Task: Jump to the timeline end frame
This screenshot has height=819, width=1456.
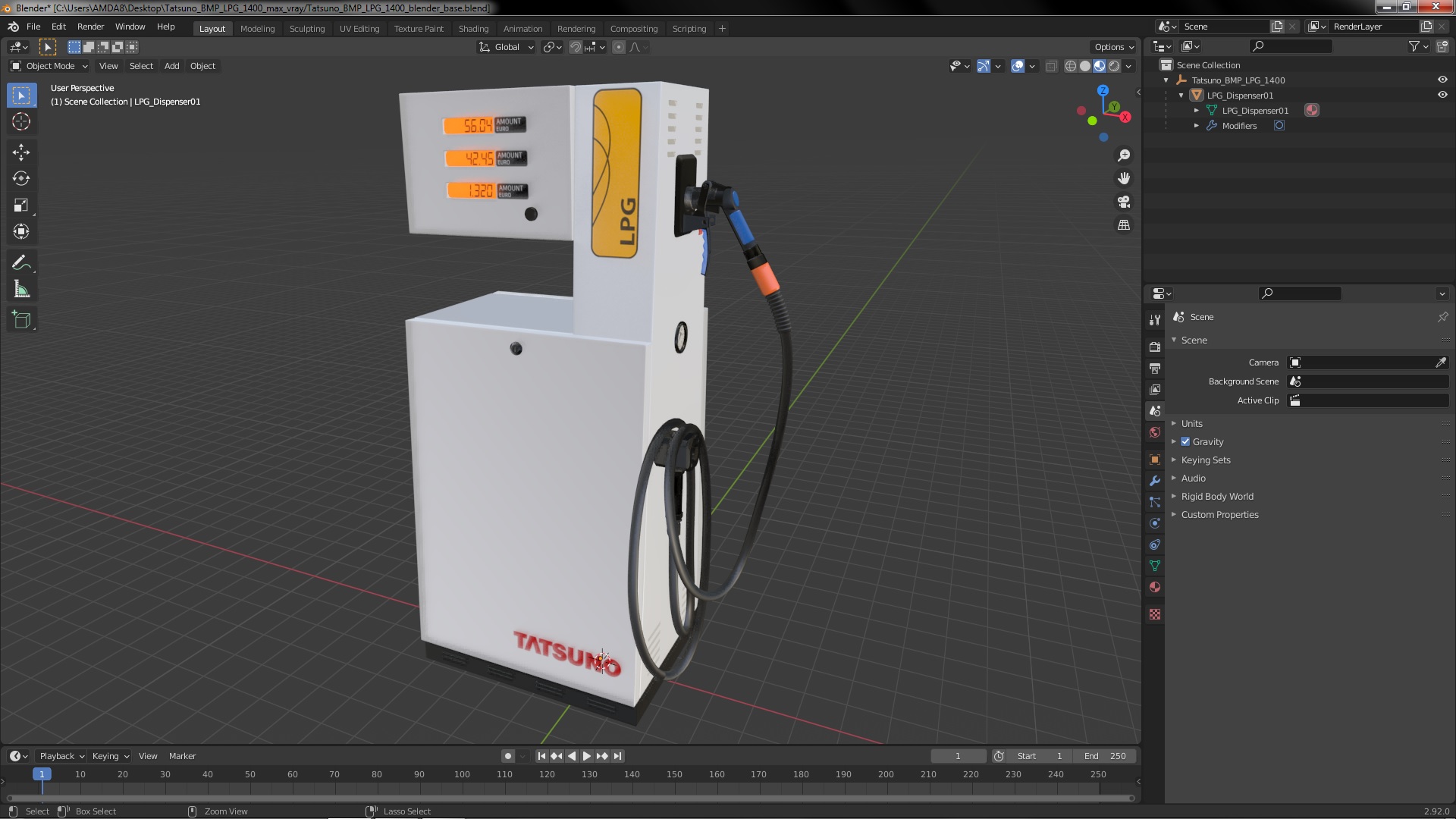Action: [617, 756]
